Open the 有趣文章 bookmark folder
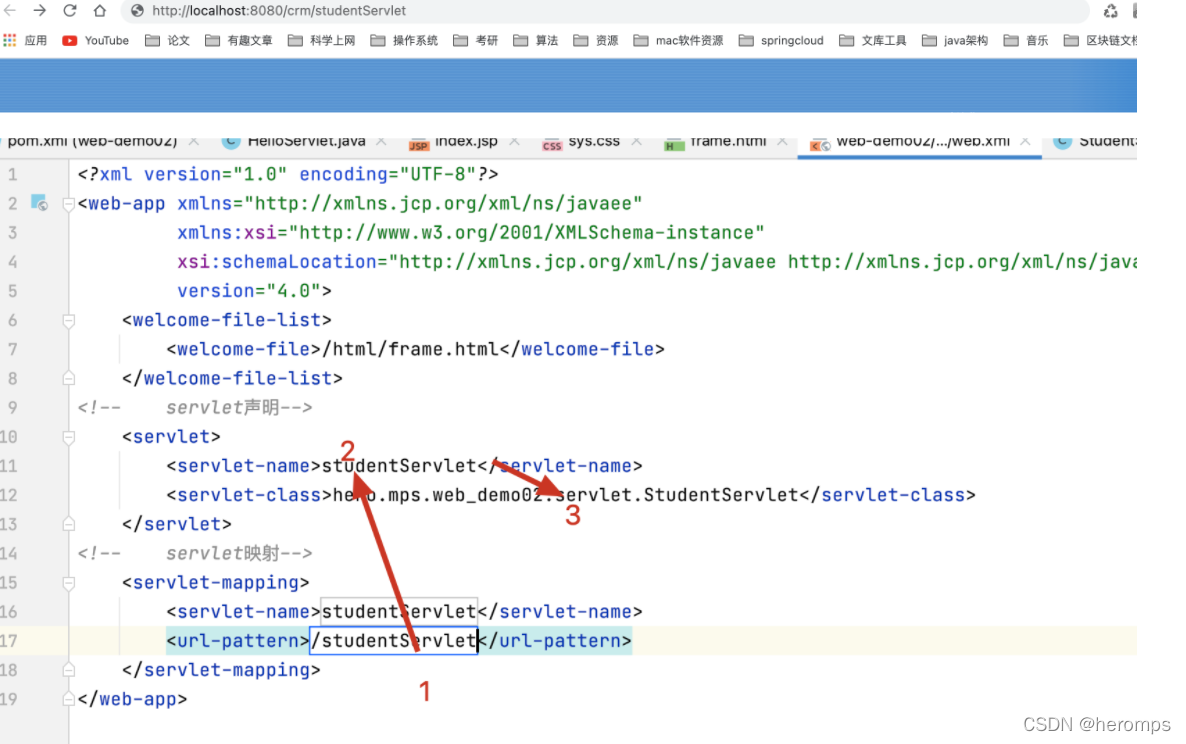Image resolution: width=1186 pixels, height=744 pixels. click(239, 40)
